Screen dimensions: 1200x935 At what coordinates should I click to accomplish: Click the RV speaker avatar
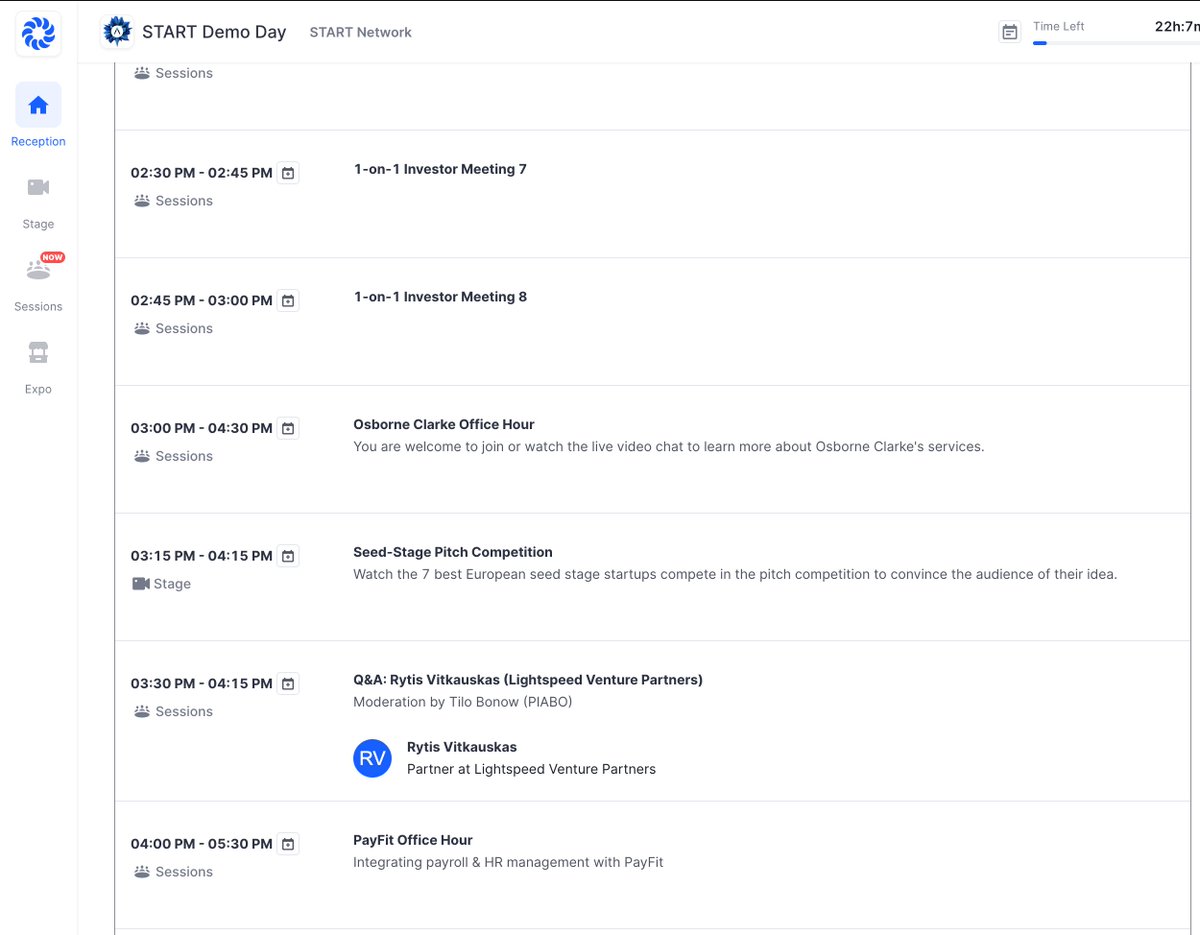pos(372,758)
